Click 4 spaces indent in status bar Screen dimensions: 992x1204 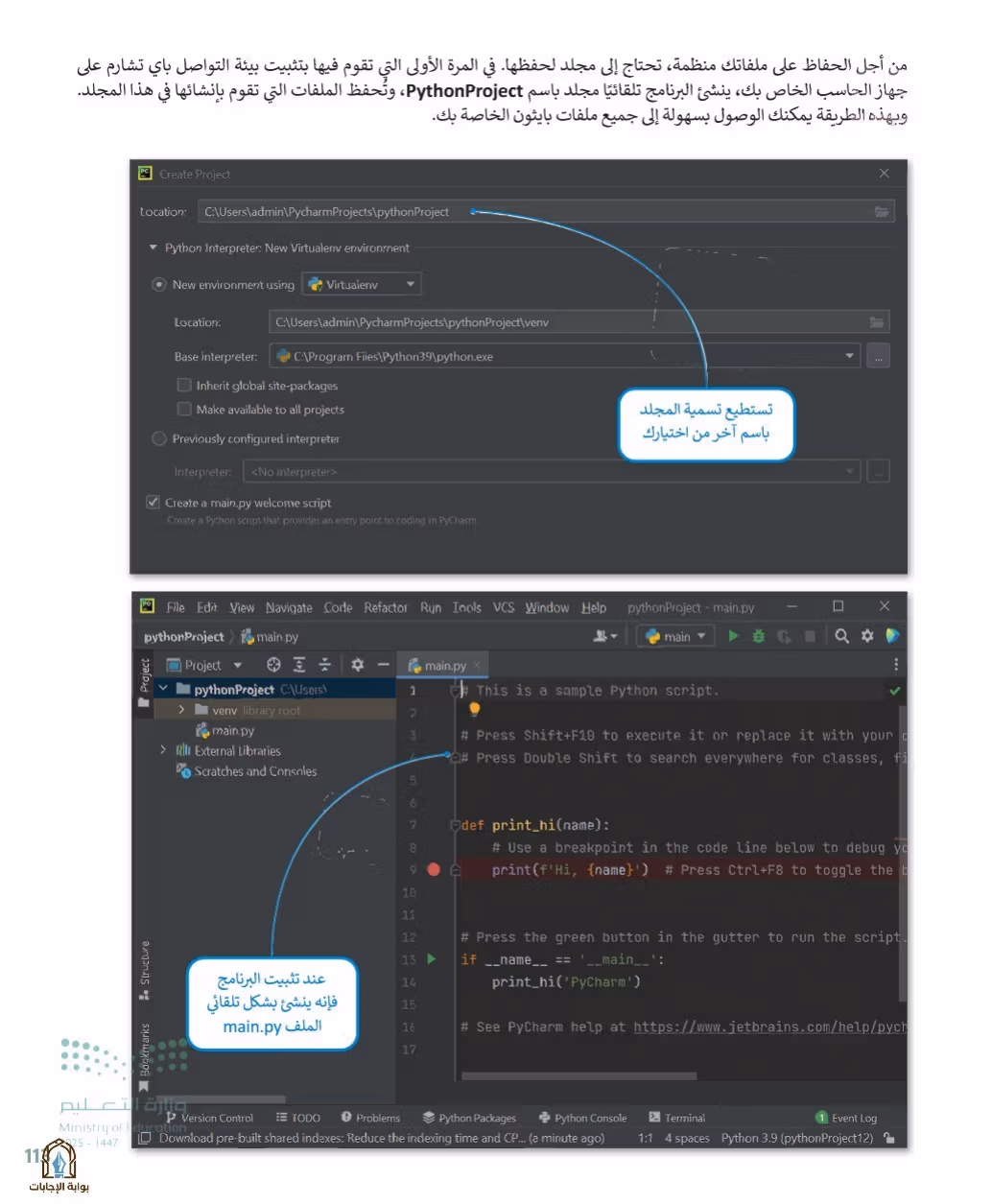(x=687, y=1139)
